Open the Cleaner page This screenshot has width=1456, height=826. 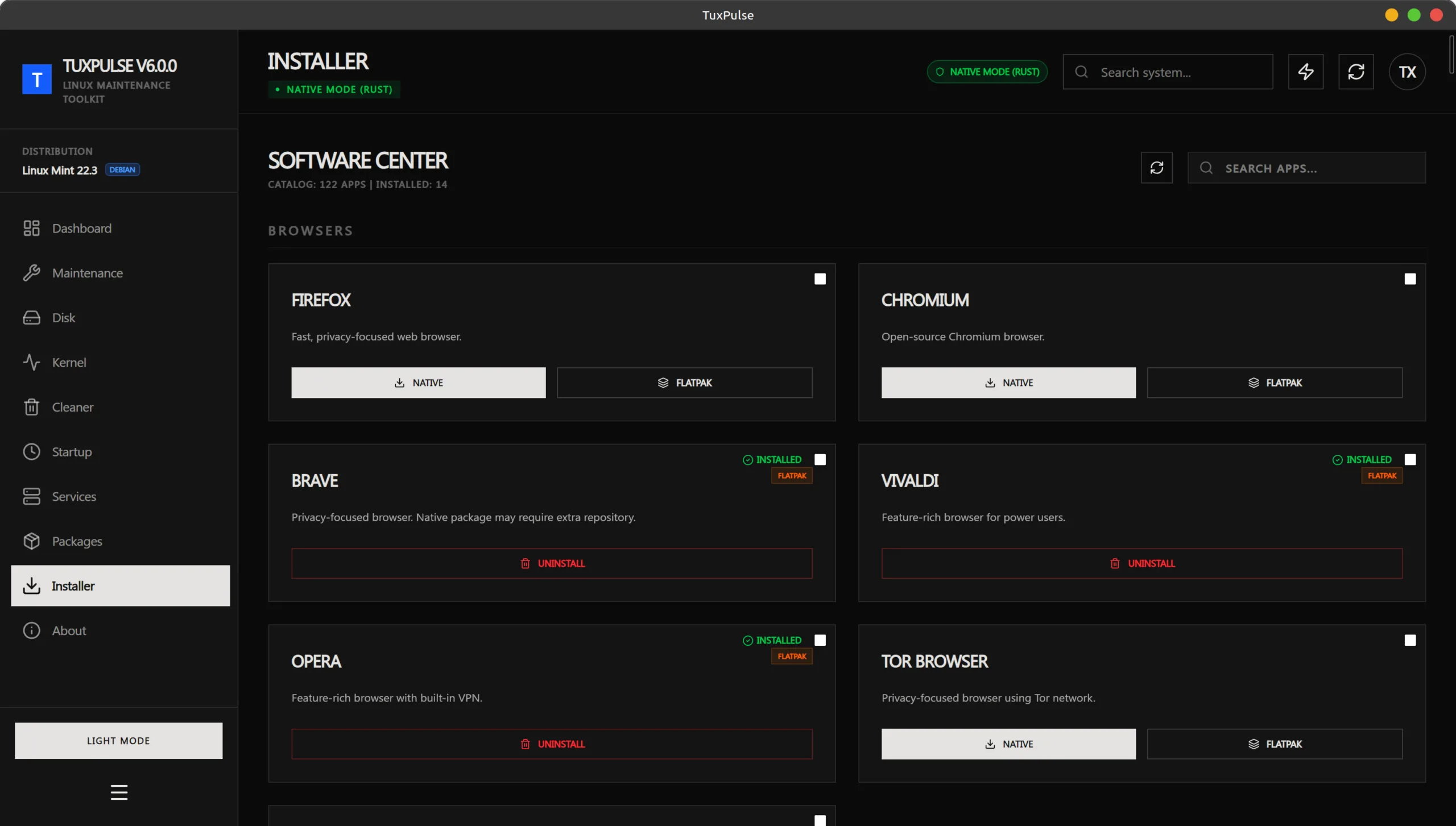coord(72,407)
